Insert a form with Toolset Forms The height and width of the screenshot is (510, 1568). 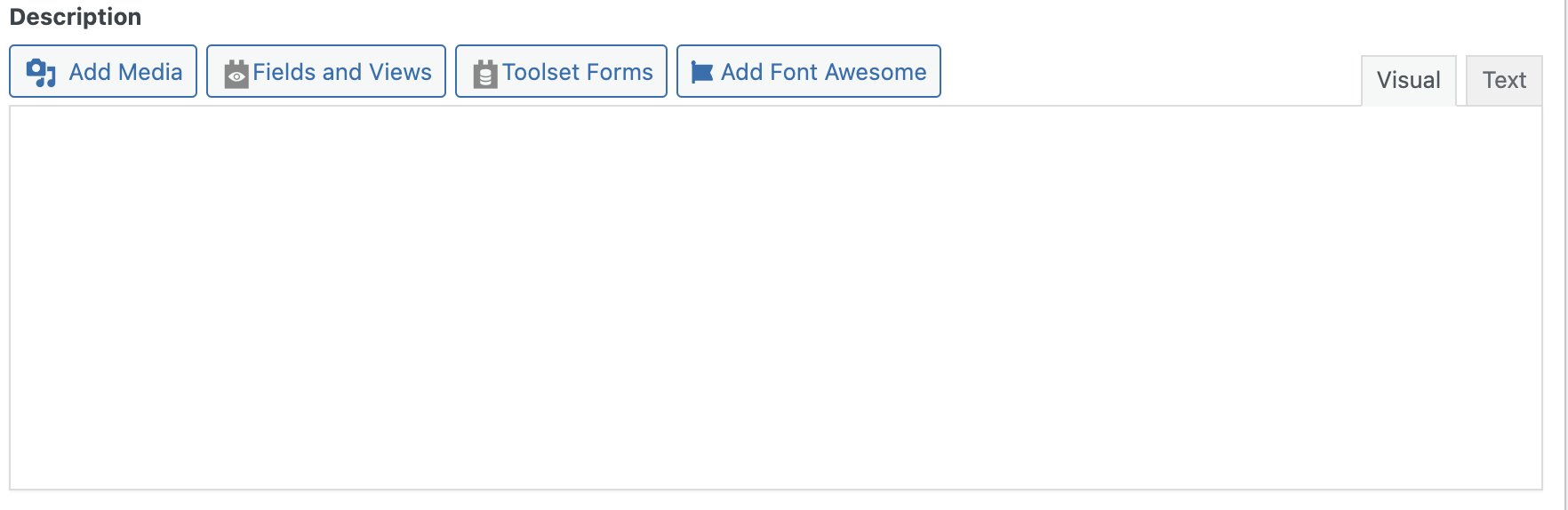coord(561,71)
